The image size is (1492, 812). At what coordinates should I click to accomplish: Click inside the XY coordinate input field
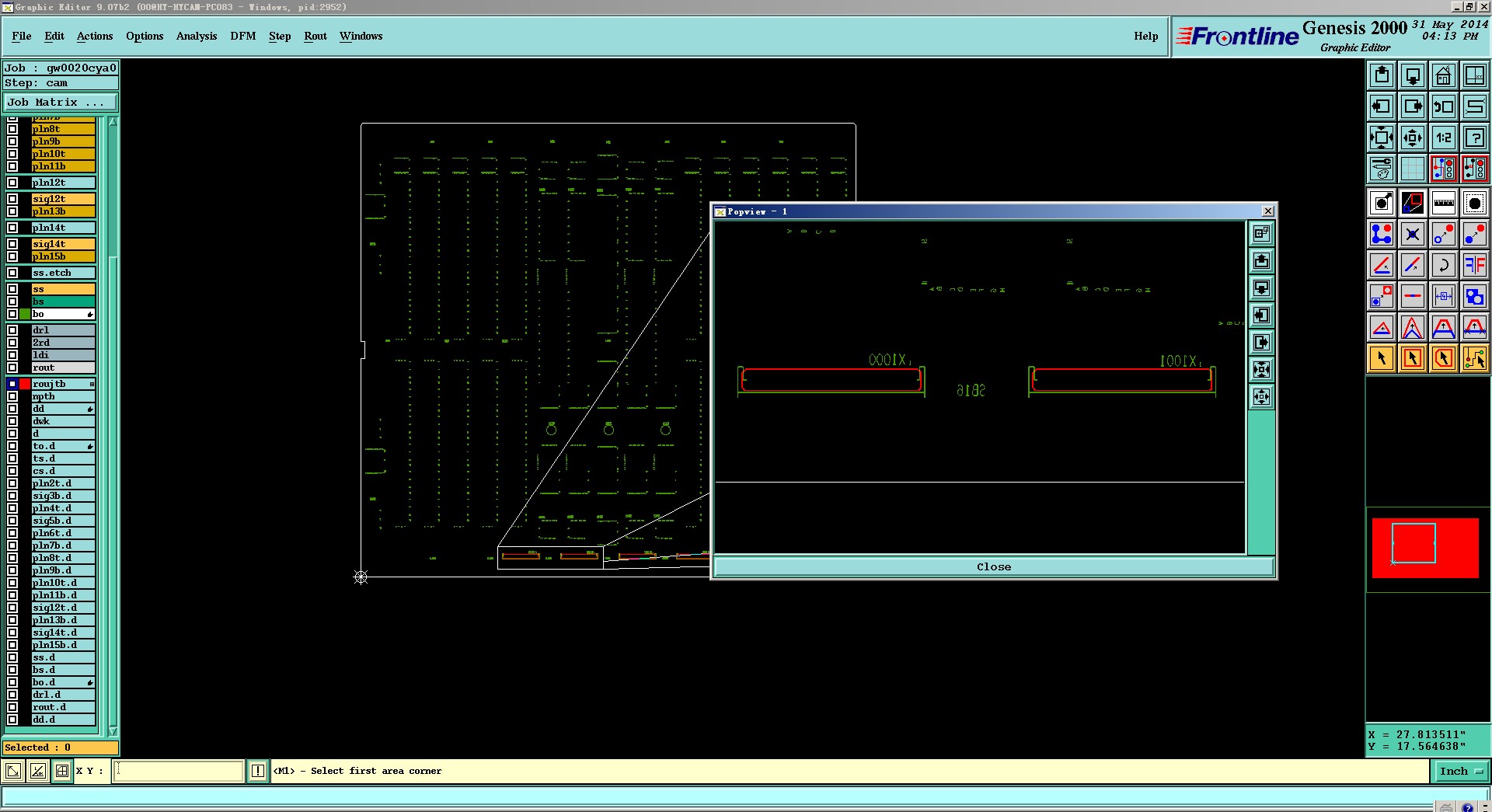179,771
